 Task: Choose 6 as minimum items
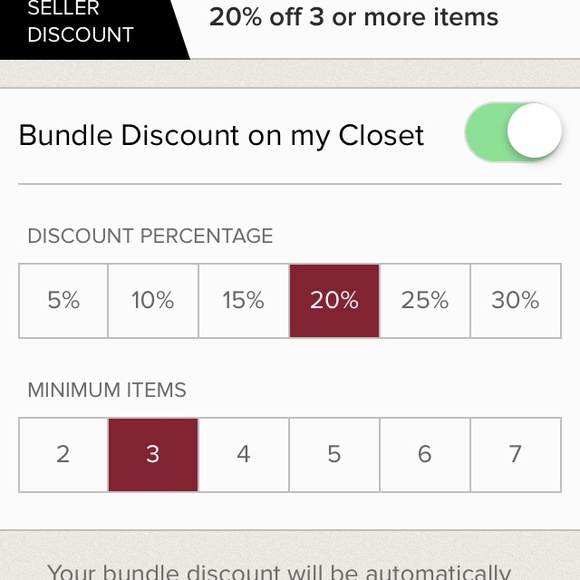pos(425,455)
